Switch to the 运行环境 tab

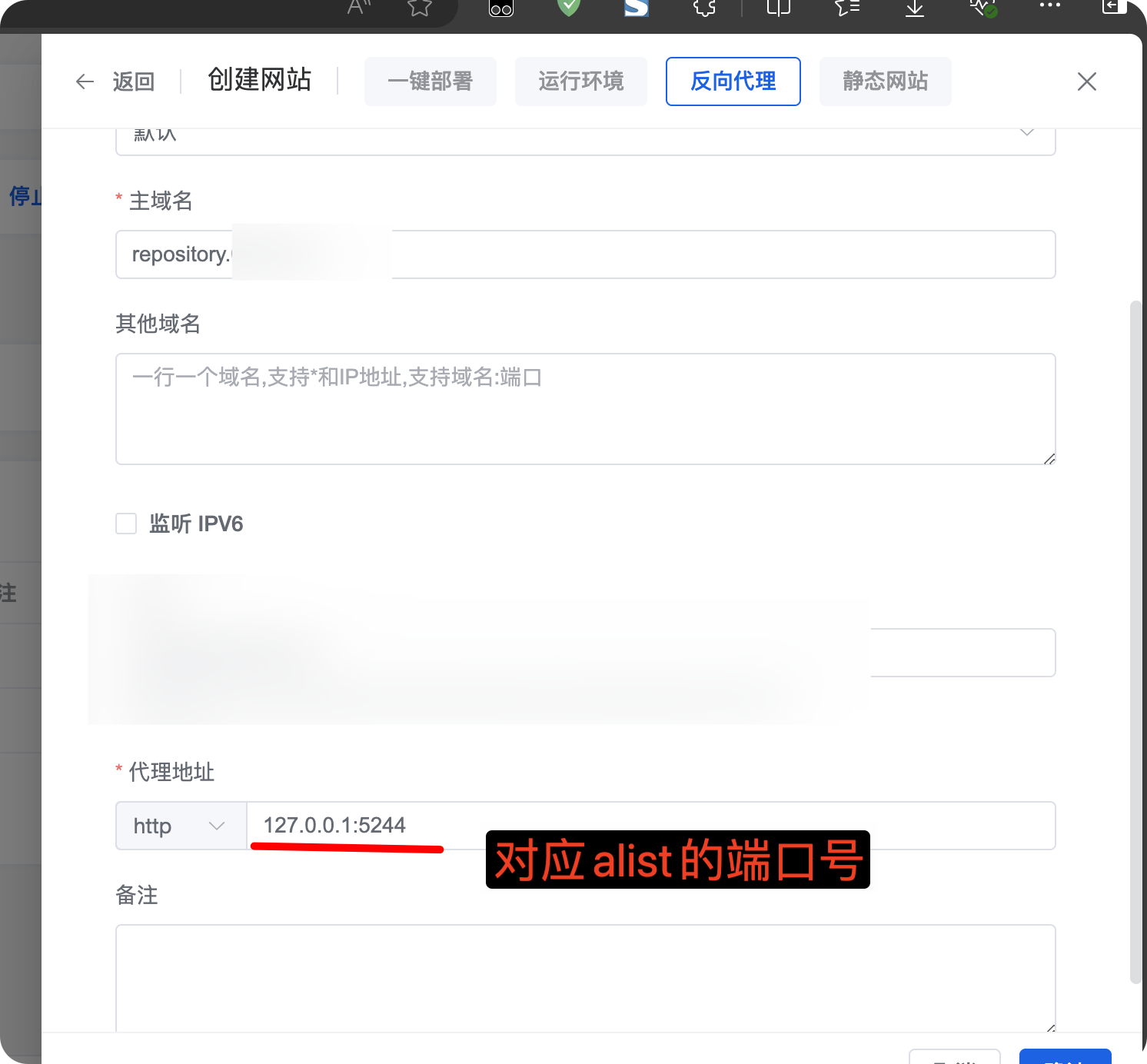click(581, 81)
